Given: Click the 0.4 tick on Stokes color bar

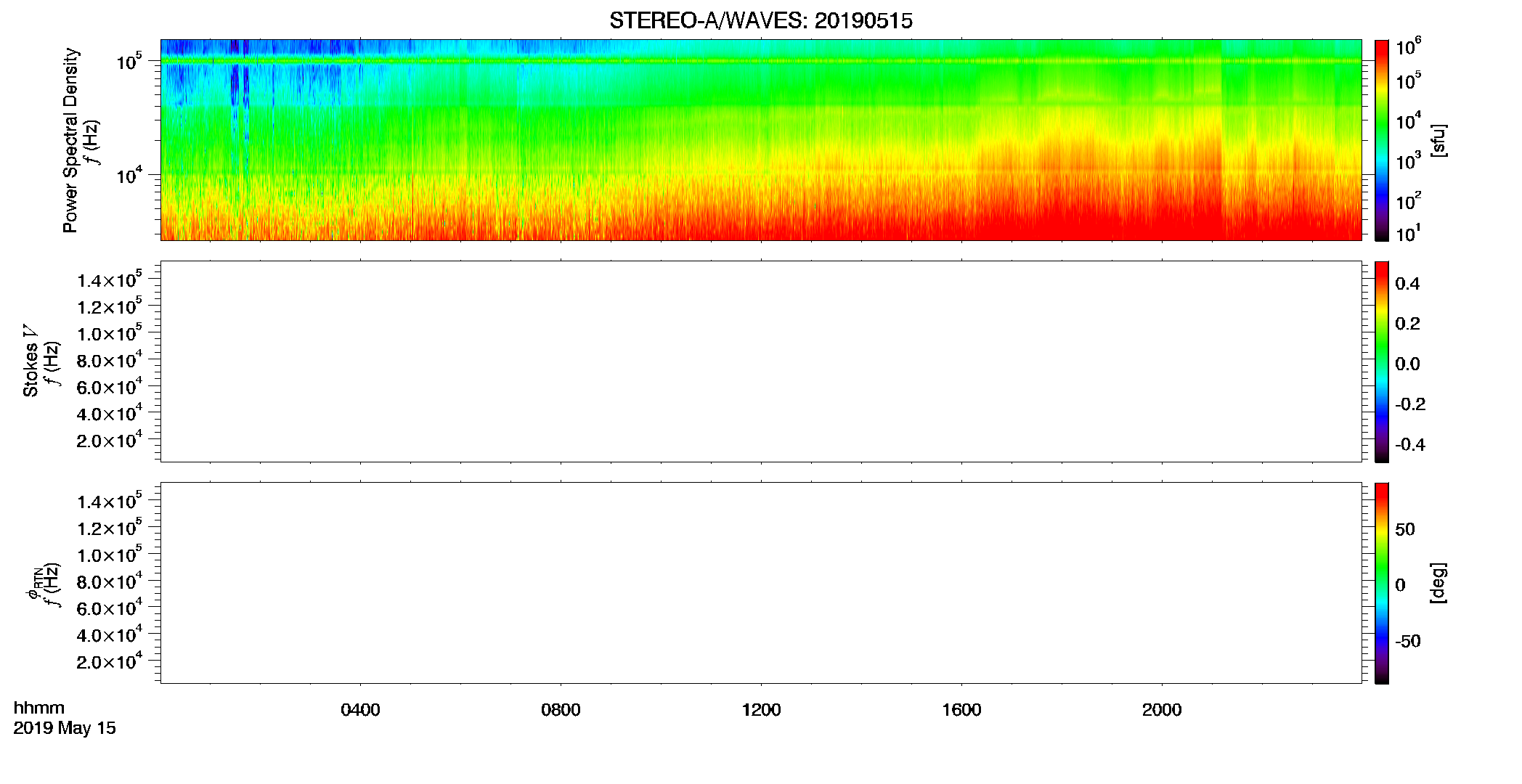Looking at the screenshot, I should pyautogui.click(x=1407, y=284).
